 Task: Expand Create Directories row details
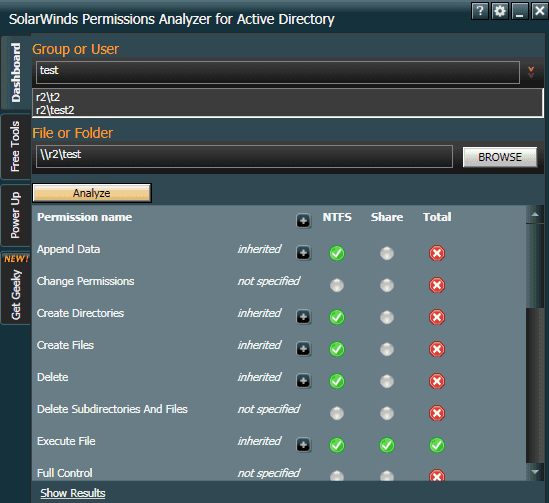pos(303,317)
